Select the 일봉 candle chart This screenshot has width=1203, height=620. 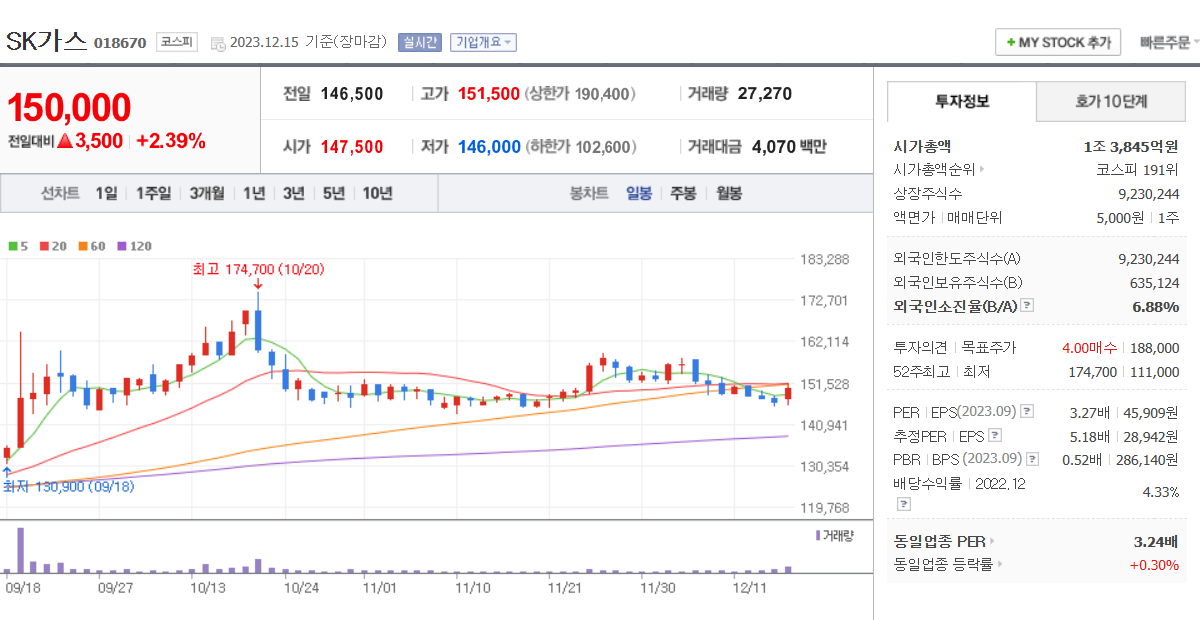pos(639,194)
